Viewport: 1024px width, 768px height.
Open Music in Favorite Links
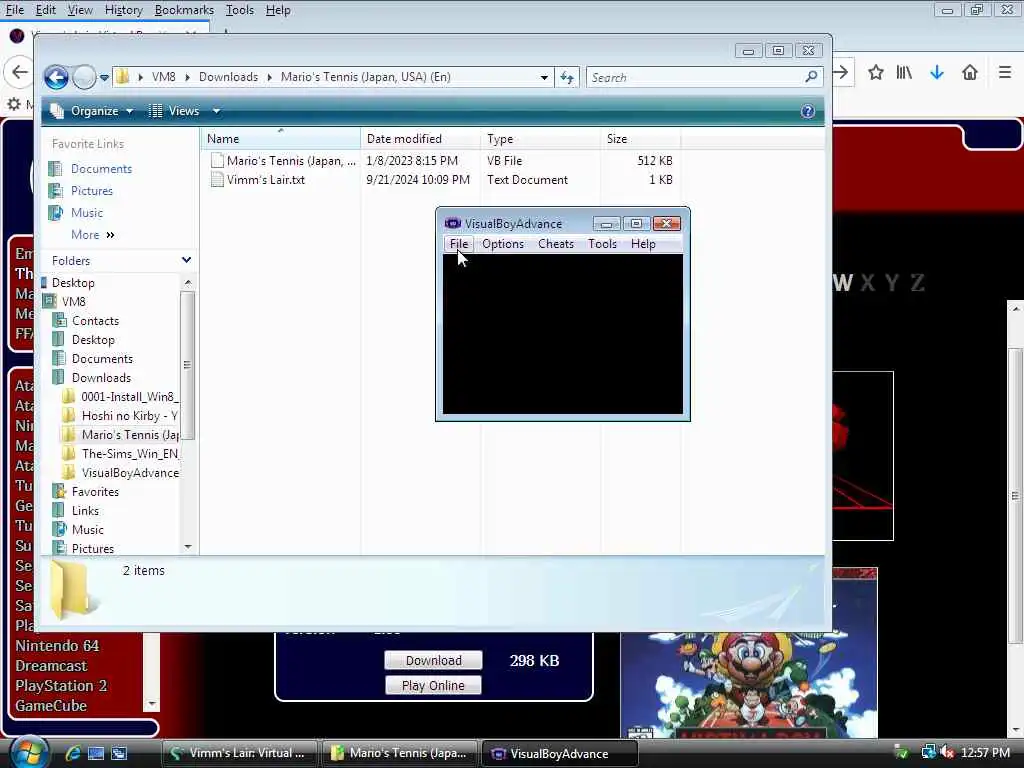87,213
